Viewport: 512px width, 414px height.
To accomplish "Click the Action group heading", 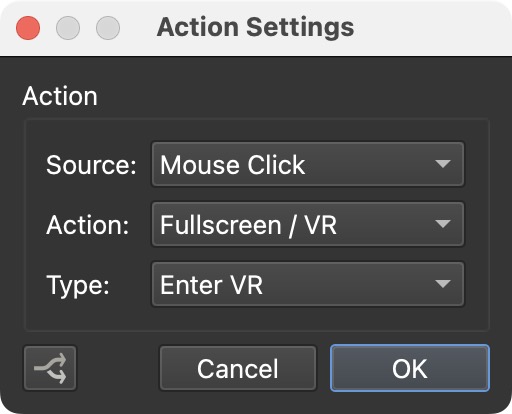I will point(60,96).
